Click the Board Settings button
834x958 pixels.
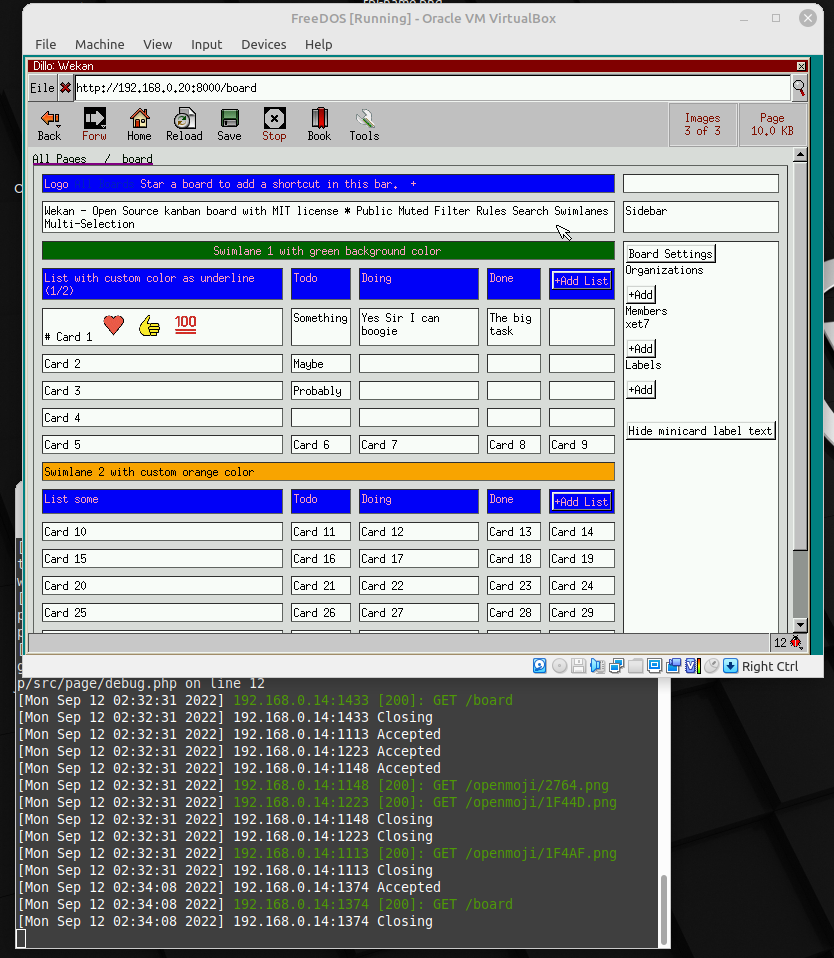[670, 254]
